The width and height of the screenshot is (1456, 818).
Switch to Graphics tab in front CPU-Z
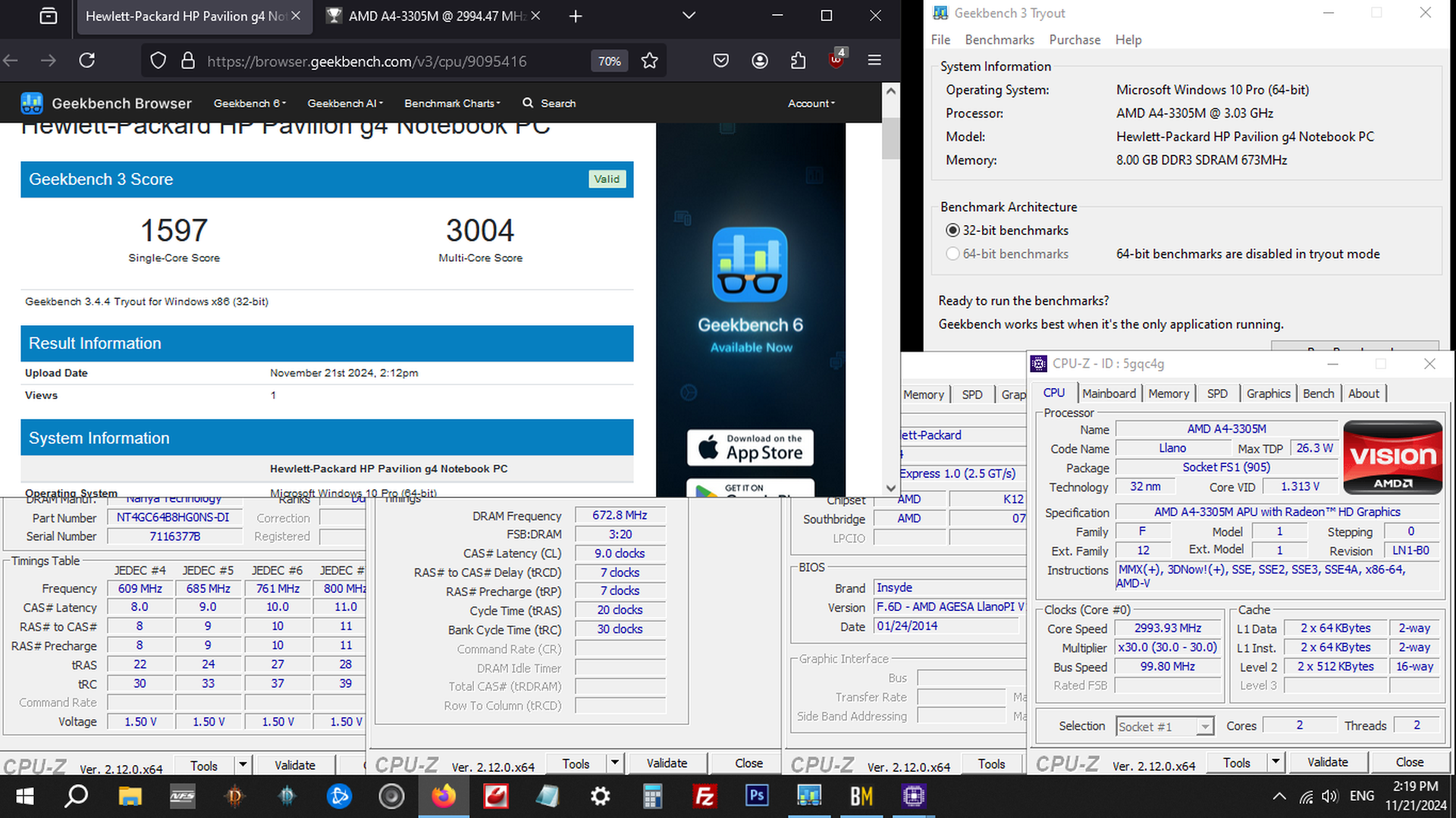click(1268, 393)
